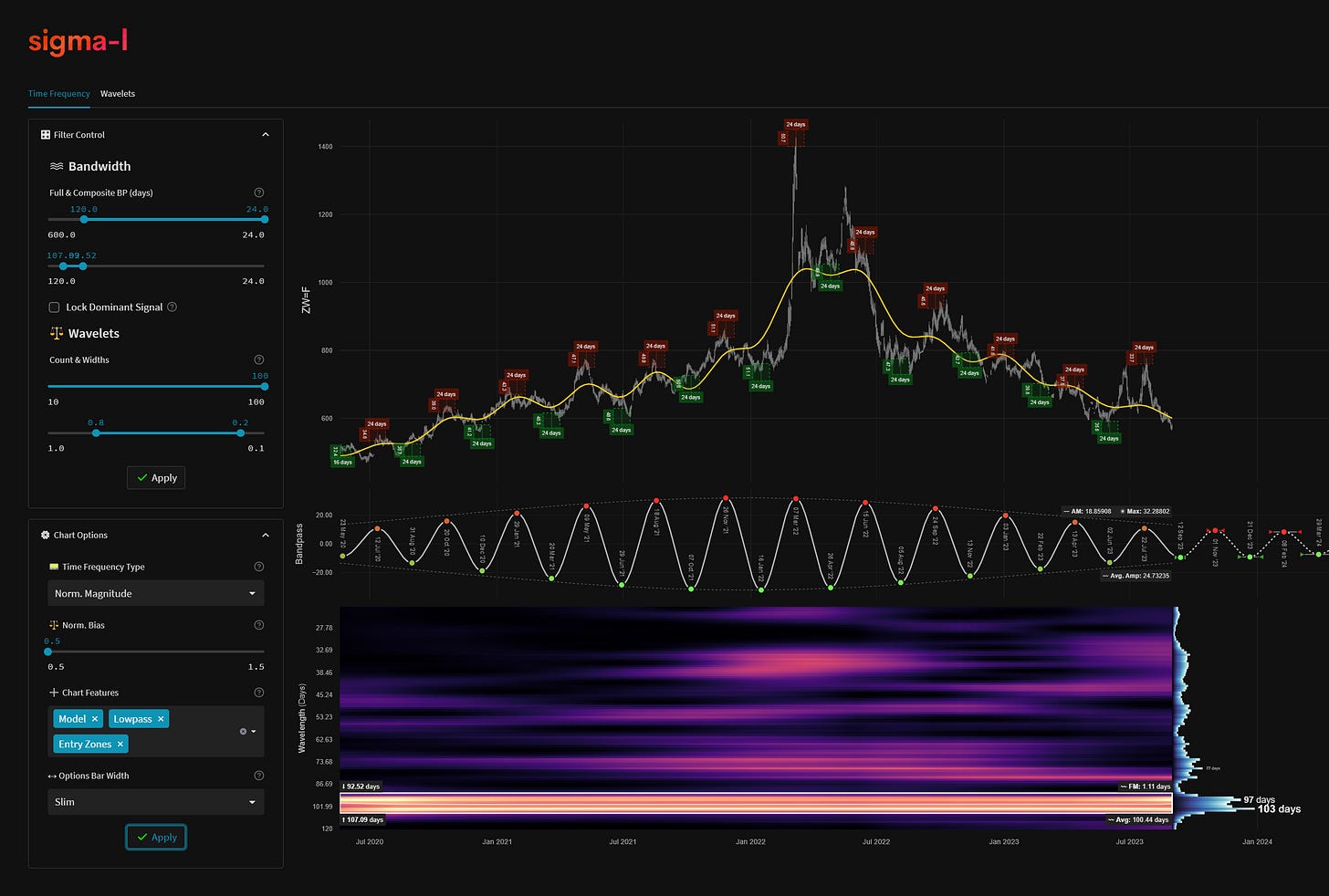Image resolution: width=1329 pixels, height=896 pixels.
Task: Click the 103 days histogram label
Action: [1279, 809]
